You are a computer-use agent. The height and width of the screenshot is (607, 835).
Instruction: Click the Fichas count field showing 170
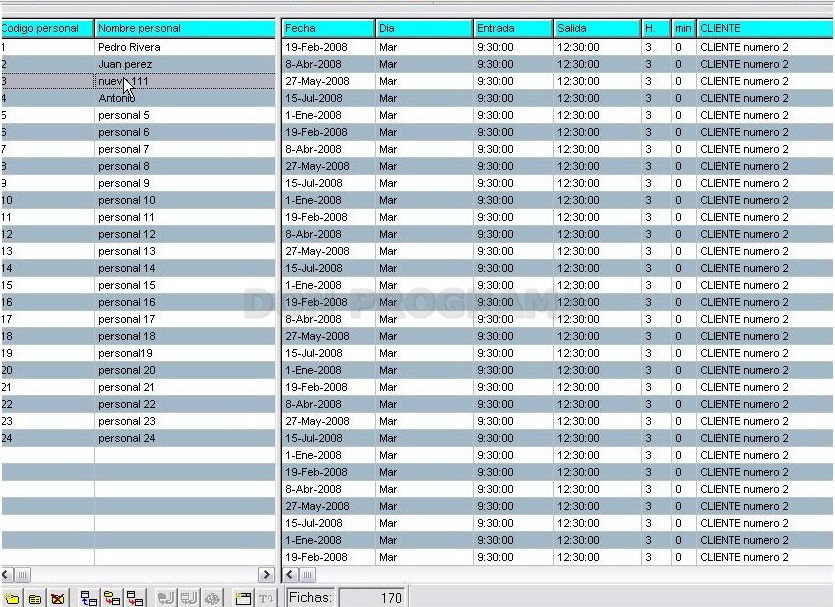point(372,597)
